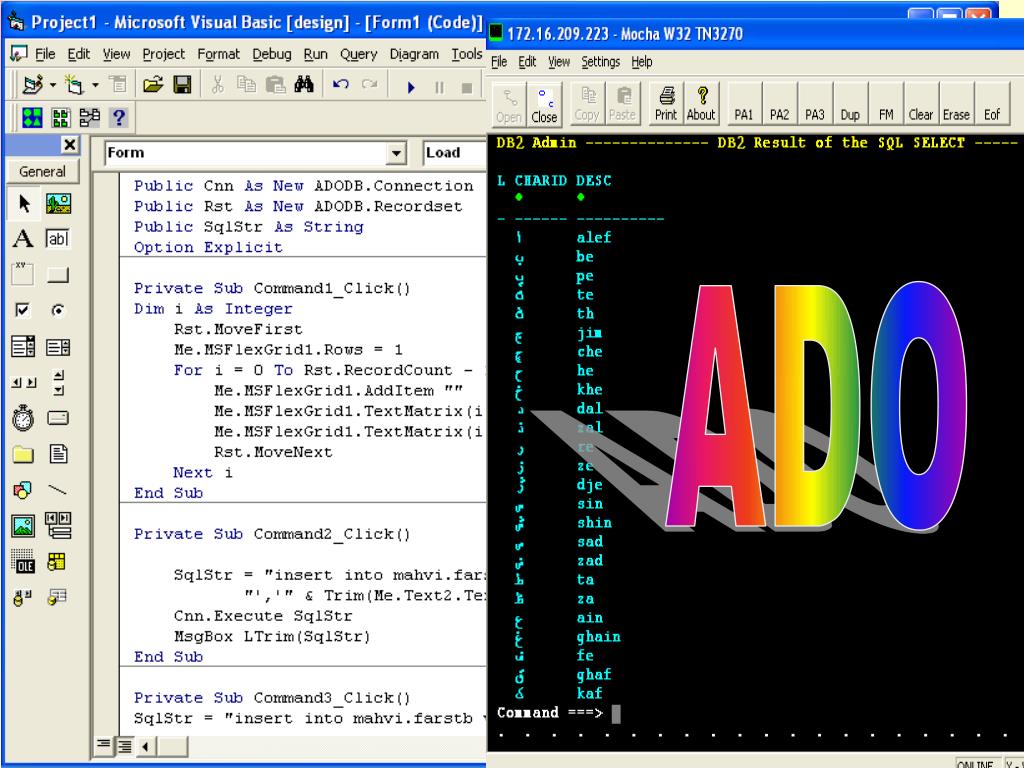This screenshot has width=1024, height=768.
Task: Start the program with the blue Run arrow
Action: point(411,87)
